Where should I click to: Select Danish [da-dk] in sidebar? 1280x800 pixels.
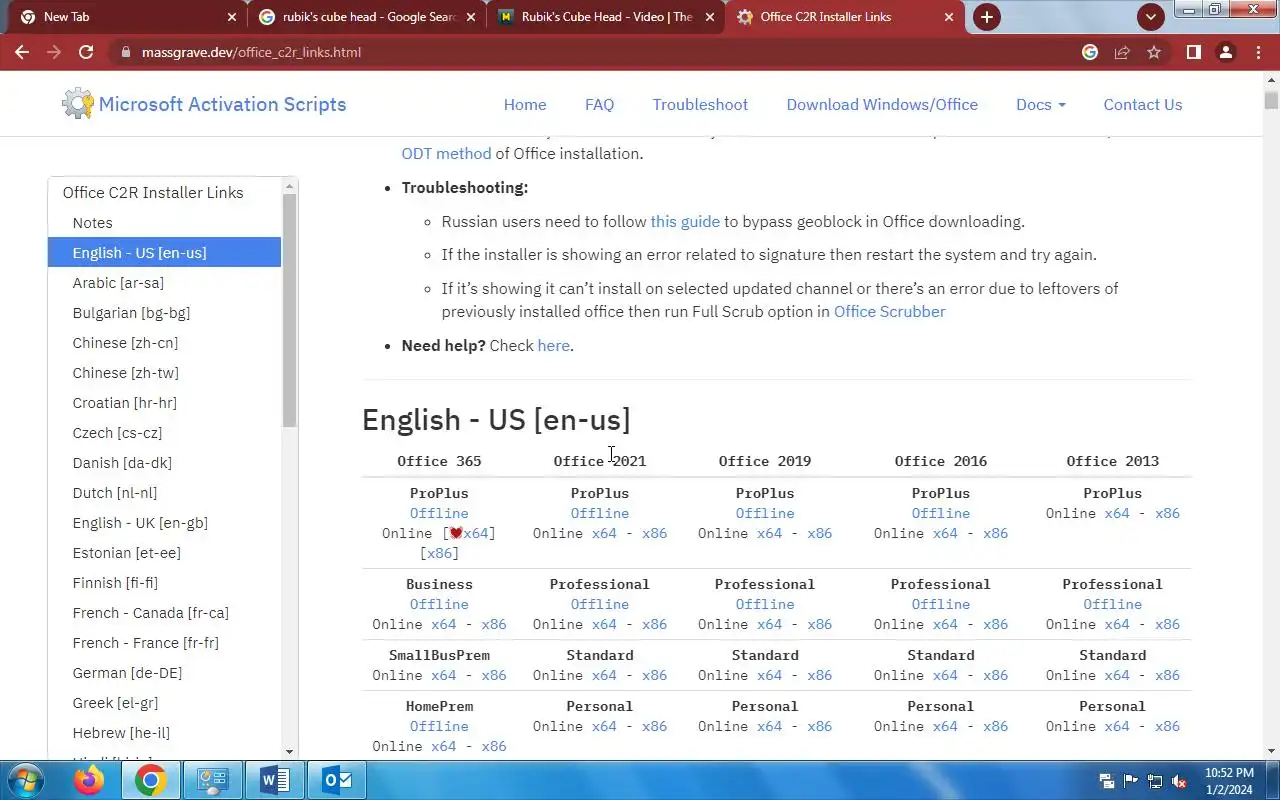164,463
